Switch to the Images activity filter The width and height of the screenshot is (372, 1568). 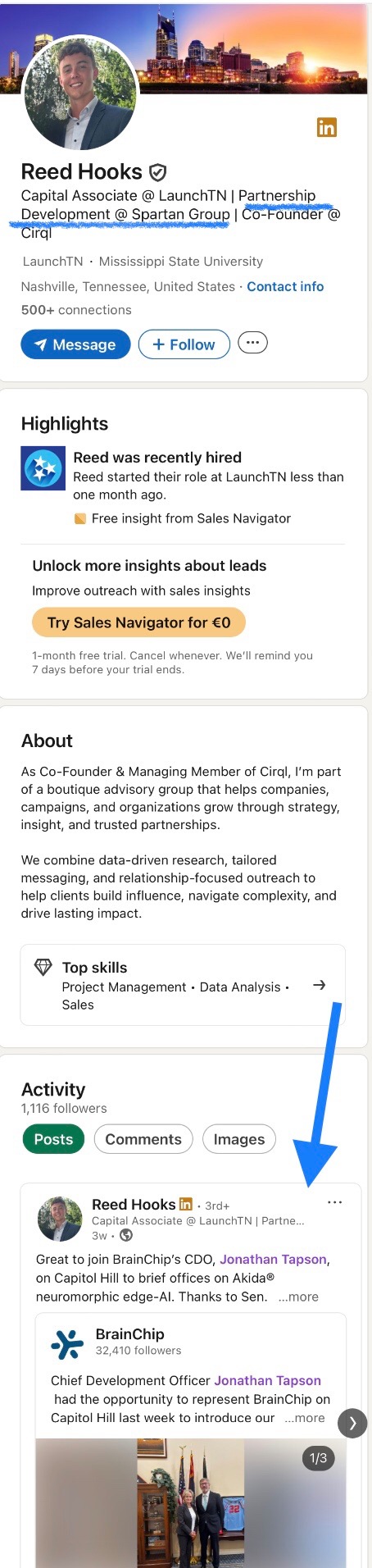coord(239,1139)
